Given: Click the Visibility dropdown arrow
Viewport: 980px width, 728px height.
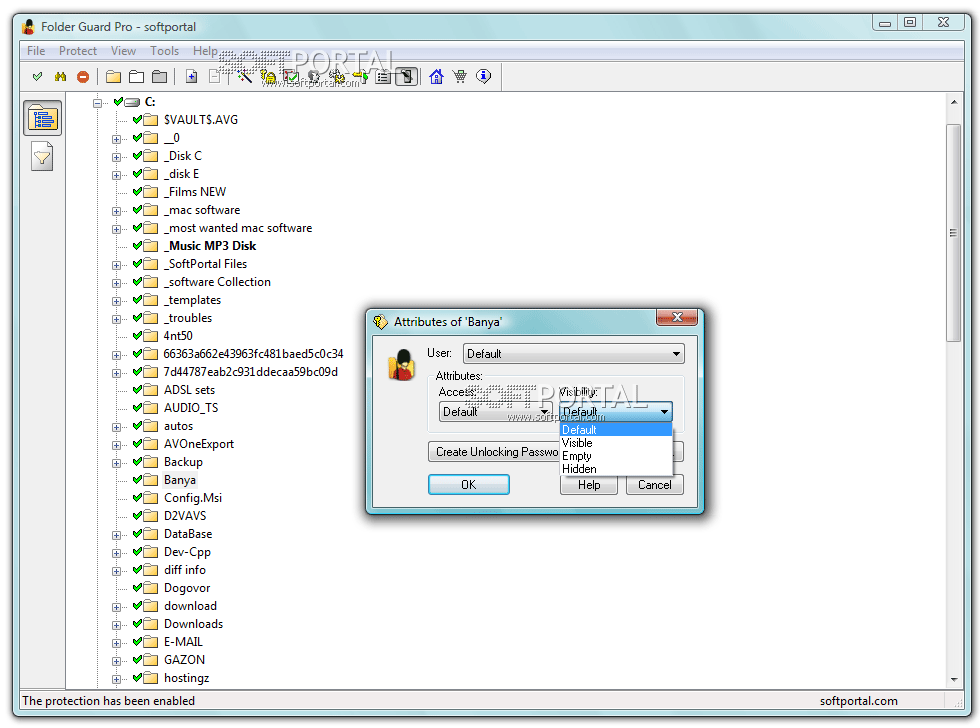Looking at the screenshot, I should [664, 412].
